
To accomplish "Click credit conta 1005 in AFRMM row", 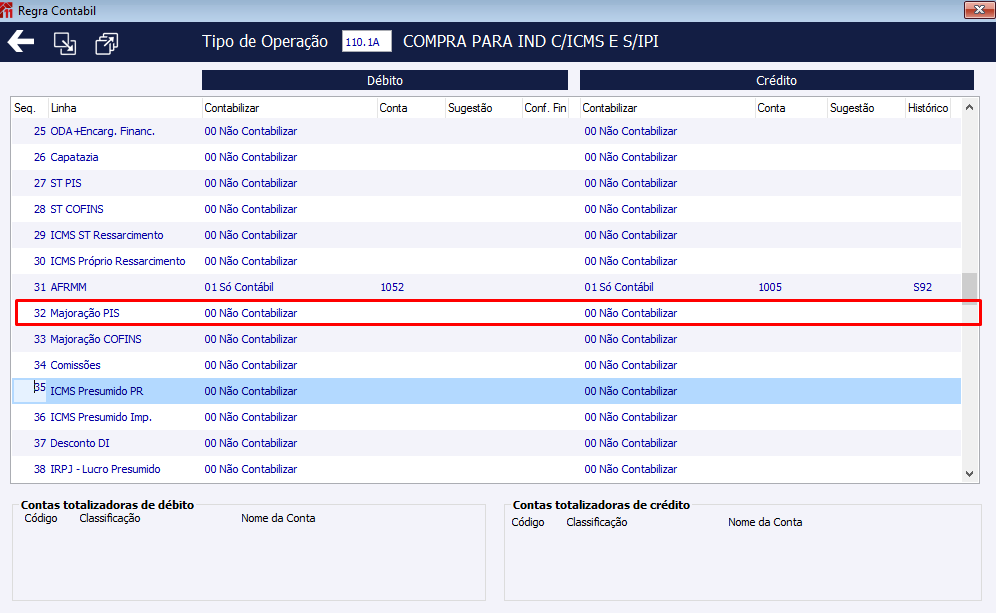I will point(770,287).
